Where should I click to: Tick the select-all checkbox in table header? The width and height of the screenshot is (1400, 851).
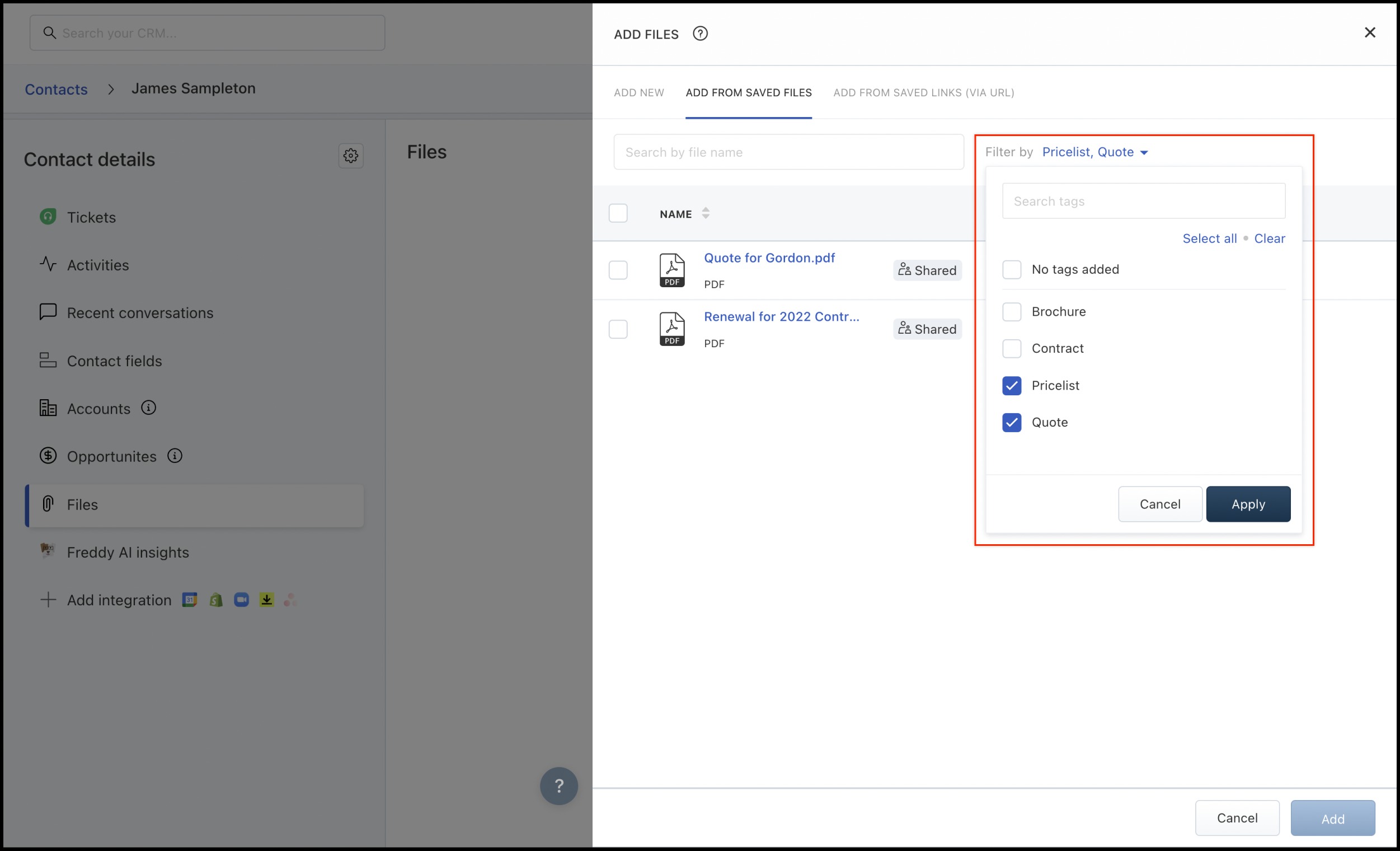[x=618, y=213]
